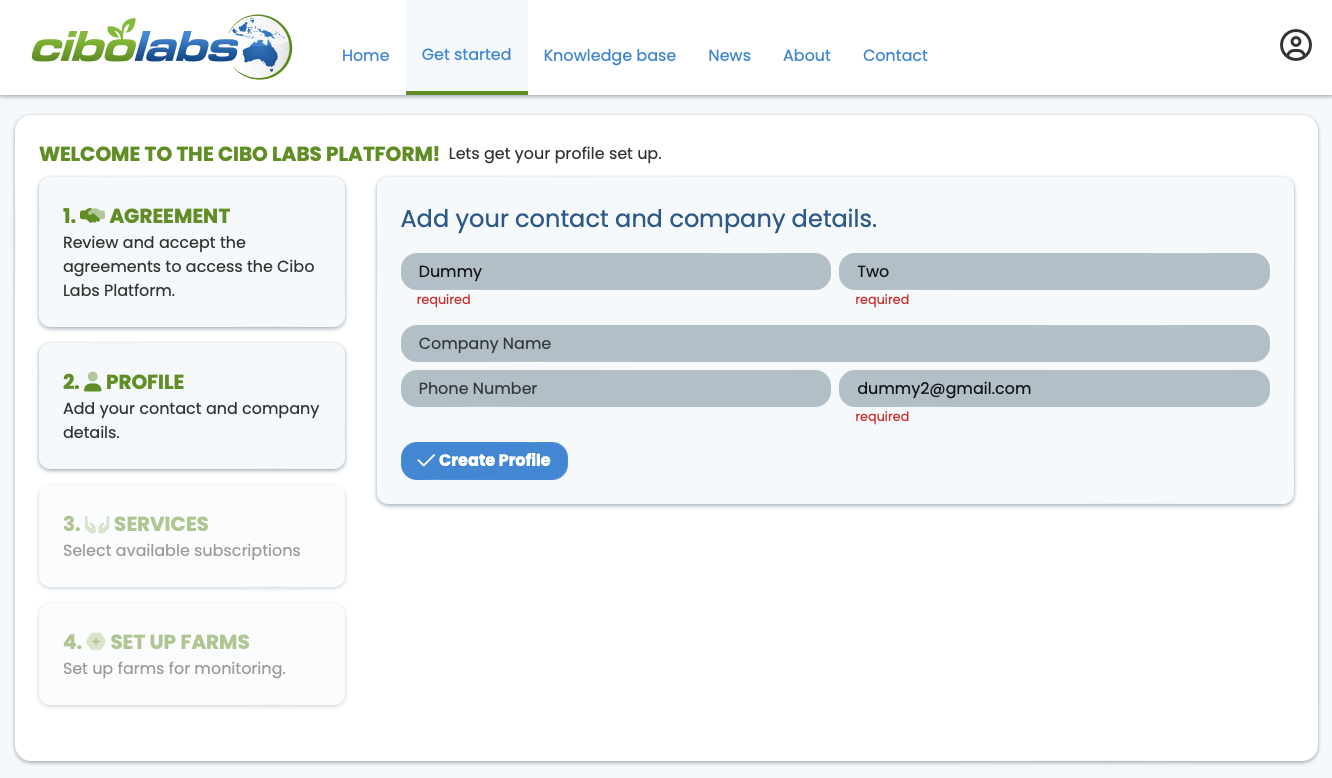Click the seedling icon beside SERVICES
Viewport: 1332px width, 778px height.
coord(95,523)
